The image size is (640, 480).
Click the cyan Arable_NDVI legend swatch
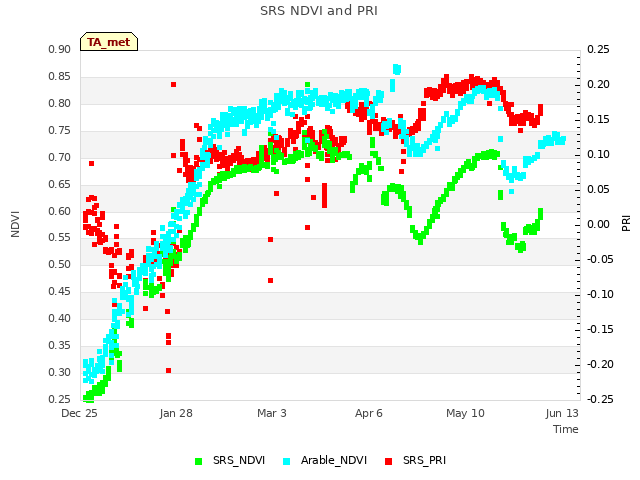pyautogui.click(x=287, y=462)
